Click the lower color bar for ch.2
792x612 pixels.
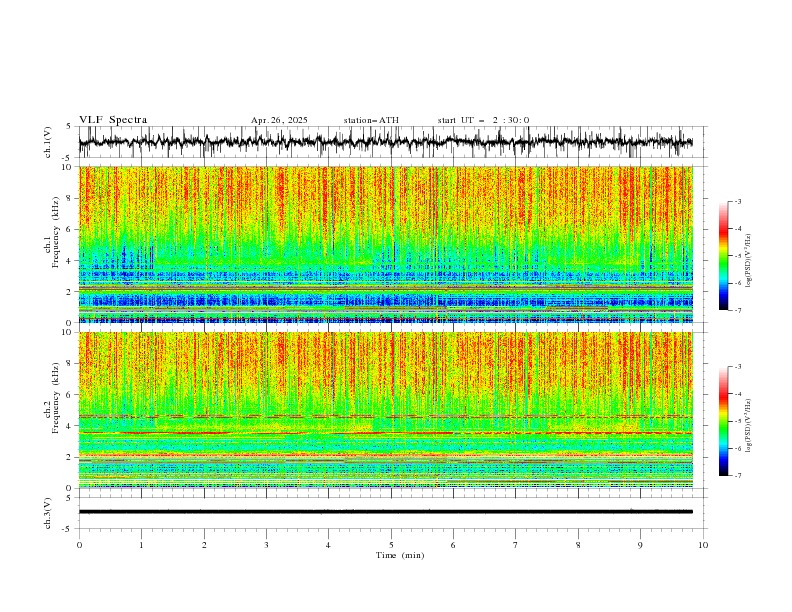click(723, 421)
